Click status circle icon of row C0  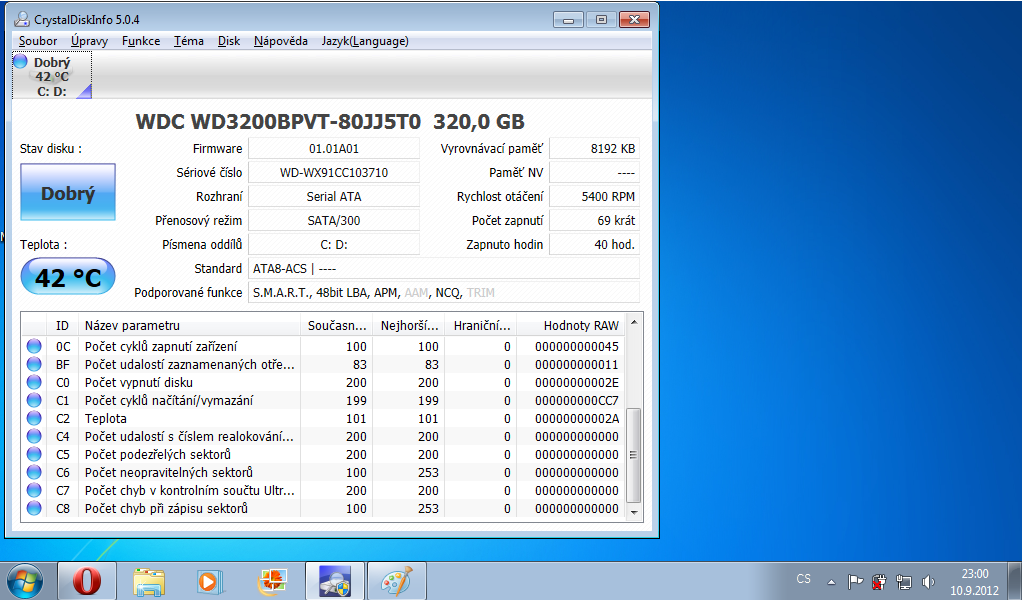coord(34,383)
